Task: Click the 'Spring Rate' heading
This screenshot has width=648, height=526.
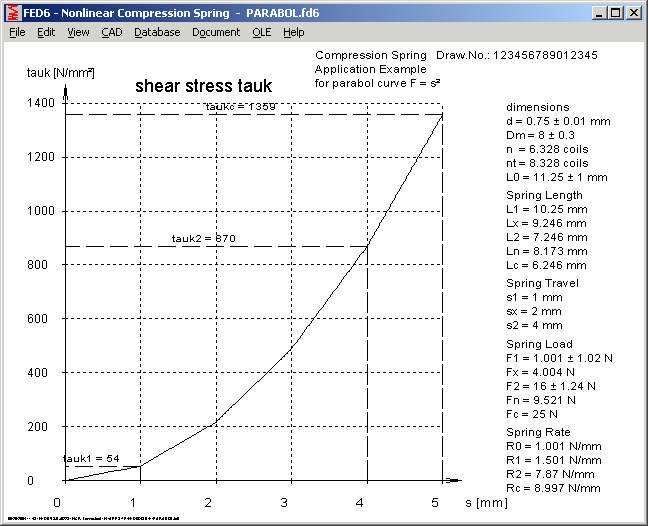Action: (538, 431)
